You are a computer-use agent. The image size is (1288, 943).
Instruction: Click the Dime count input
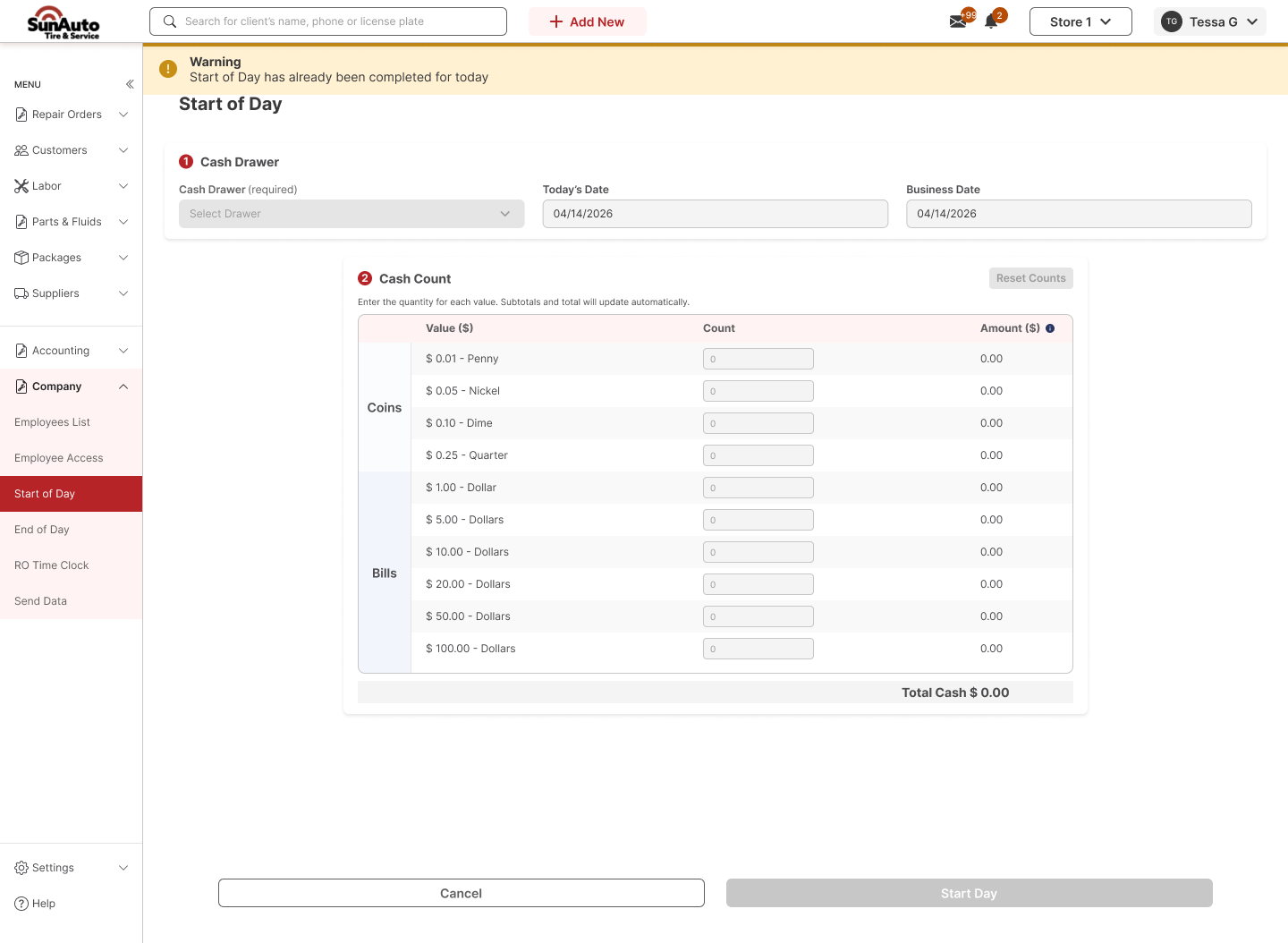[758, 423]
